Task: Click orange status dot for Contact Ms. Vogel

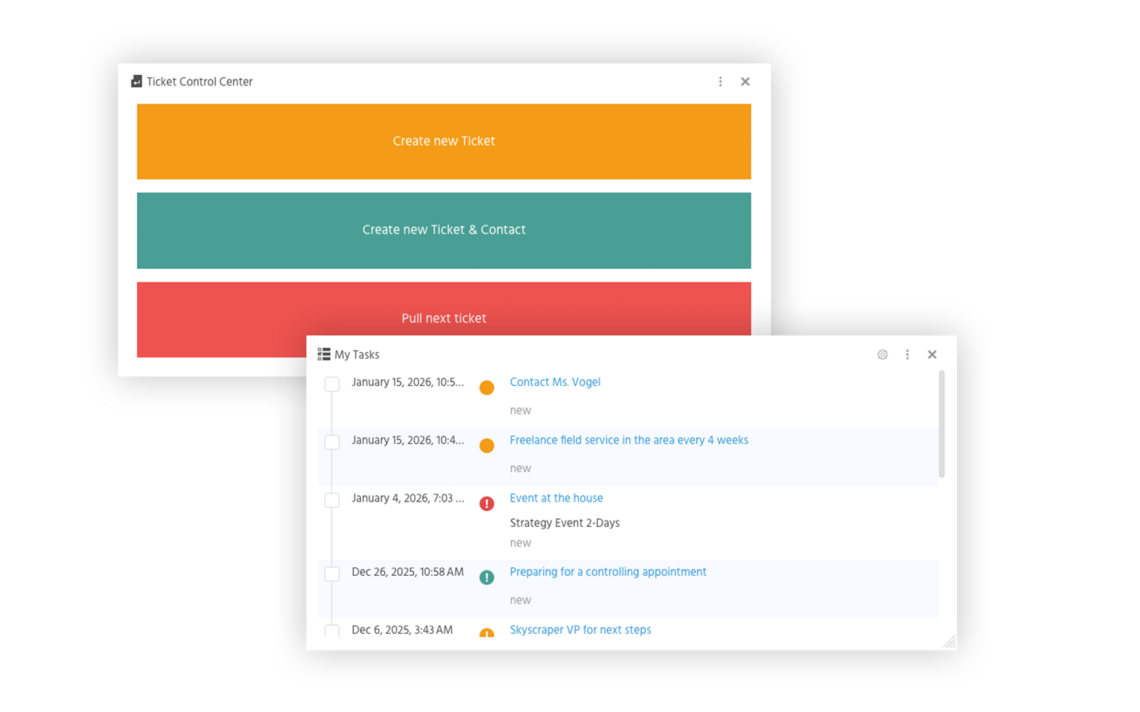Action: pos(487,388)
